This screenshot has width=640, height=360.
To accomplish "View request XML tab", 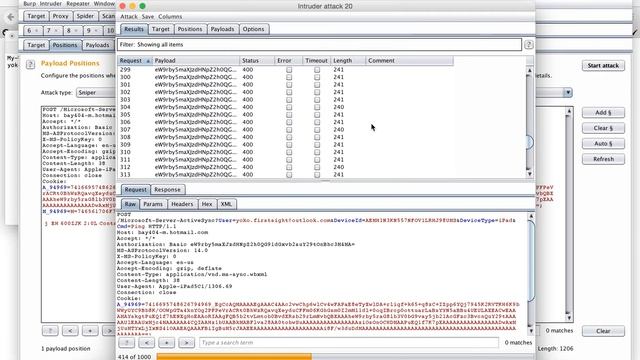I will (x=226, y=204).
